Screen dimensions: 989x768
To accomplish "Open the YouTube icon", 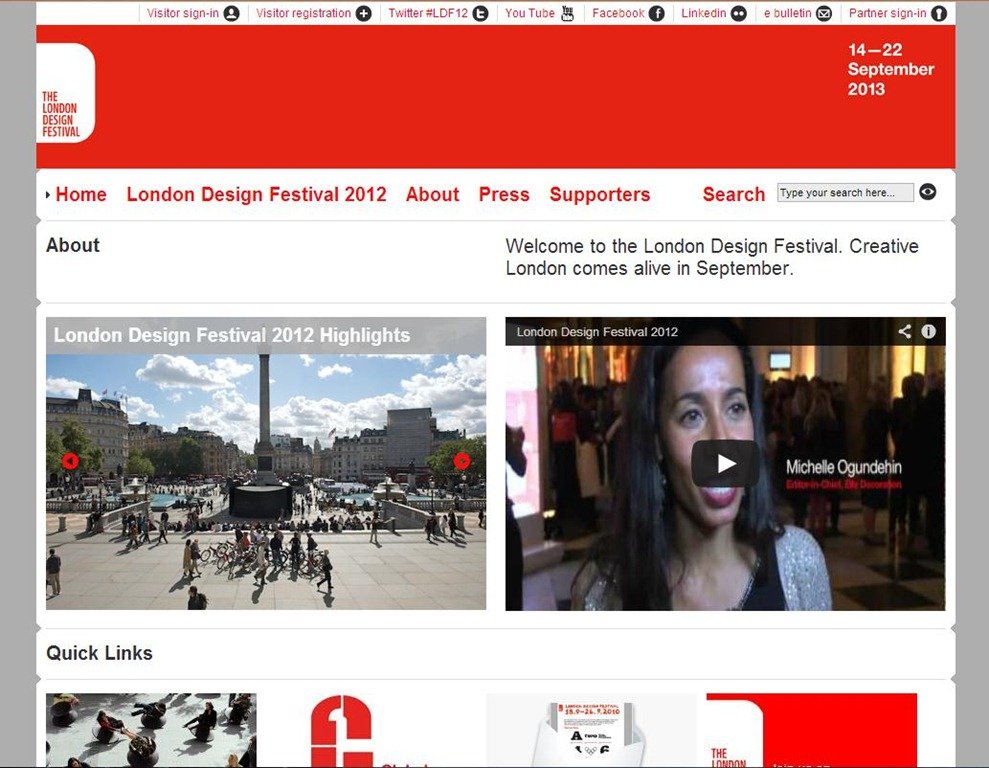I will (568, 13).
